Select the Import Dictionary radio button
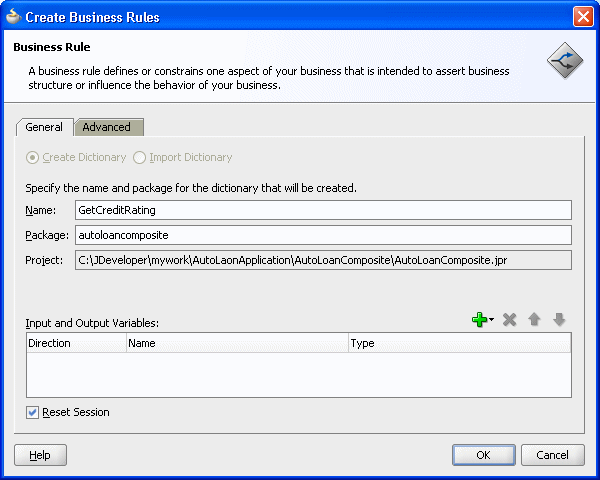600x480 pixels. (139, 157)
